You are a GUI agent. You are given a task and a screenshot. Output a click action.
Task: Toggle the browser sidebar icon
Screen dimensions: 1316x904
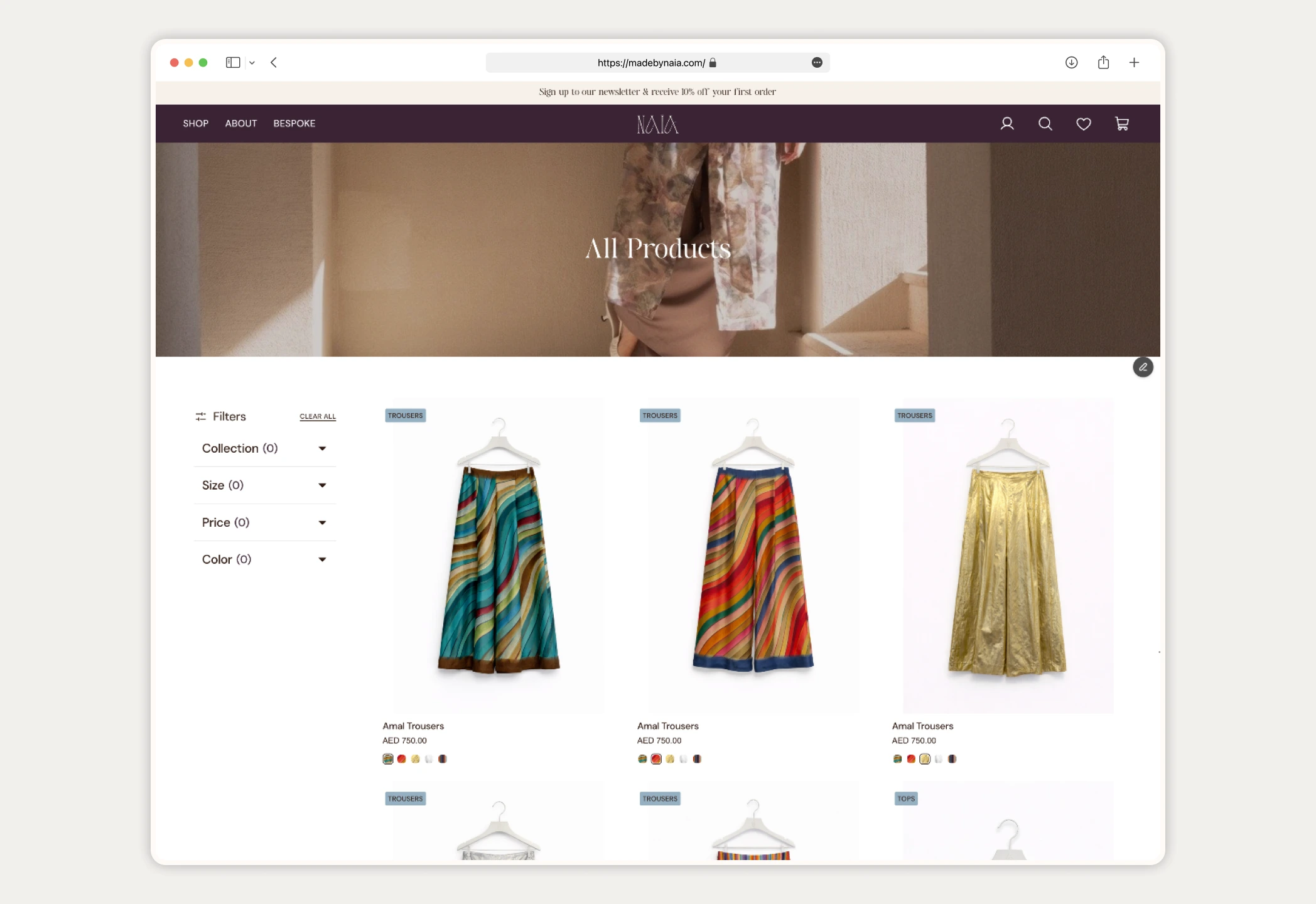click(x=233, y=62)
